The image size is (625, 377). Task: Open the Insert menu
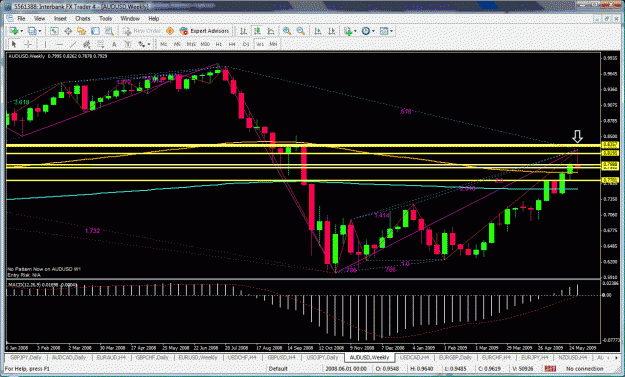point(60,18)
